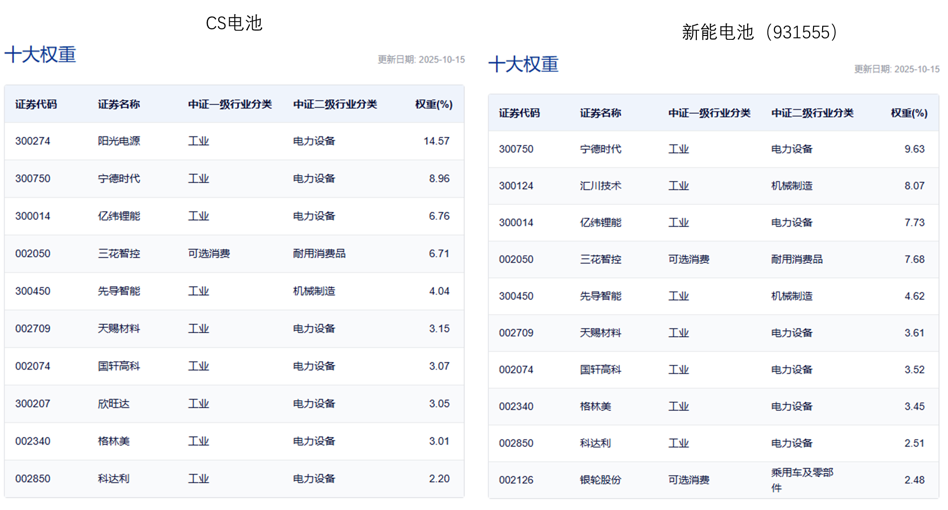This screenshot has width=948, height=510.
Task: Click the stock name 银轮股份
Action: coord(600,480)
